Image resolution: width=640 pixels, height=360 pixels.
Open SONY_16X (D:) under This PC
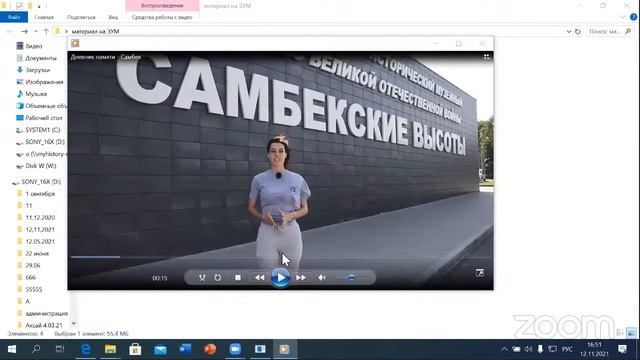click(40, 142)
